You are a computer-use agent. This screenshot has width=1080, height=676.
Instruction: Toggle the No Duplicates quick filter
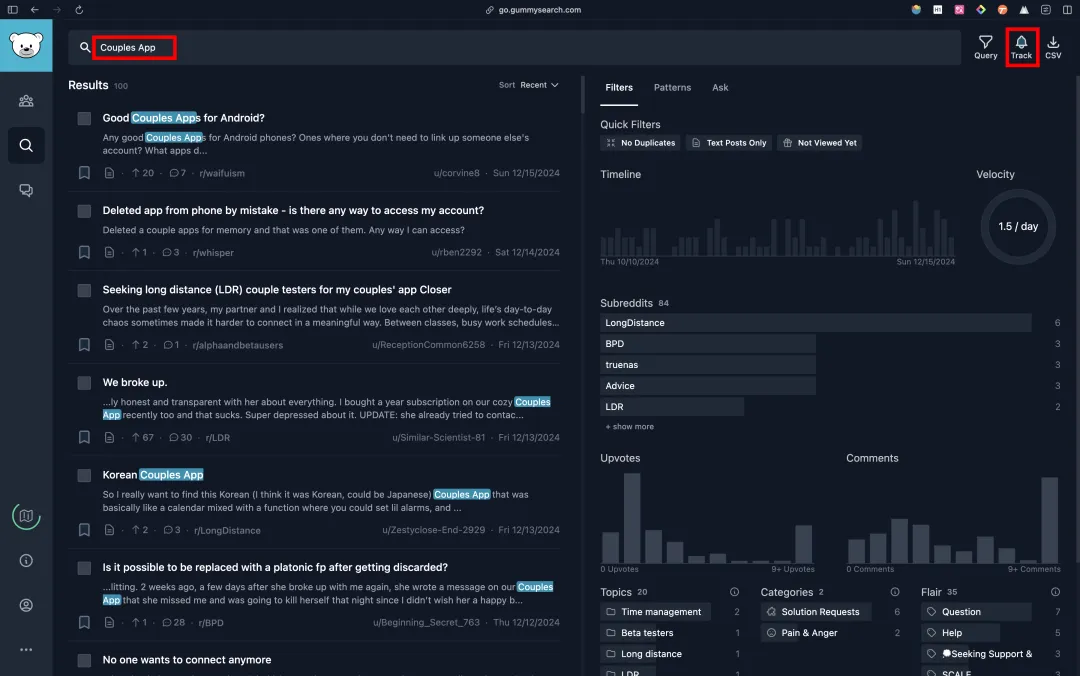(x=641, y=143)
